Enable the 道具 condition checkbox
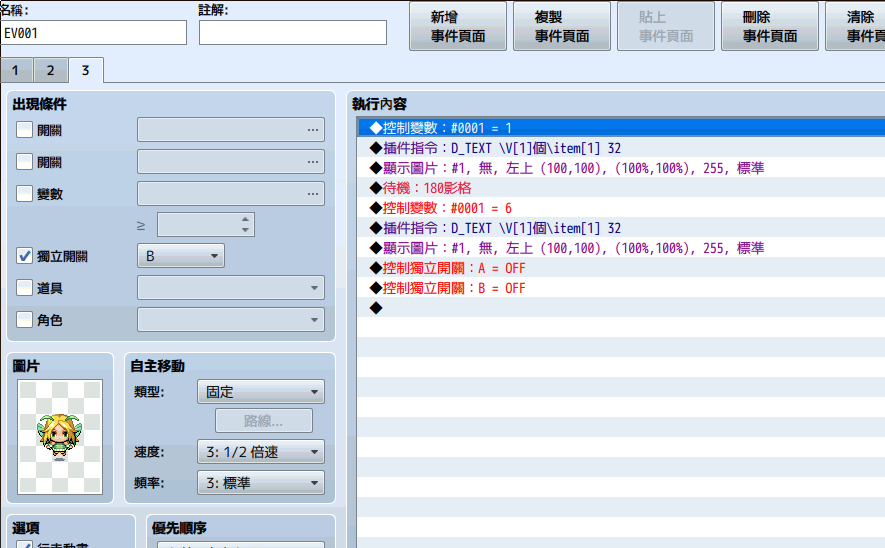This screenshot has height=548, width=885. click(x=24, y=288)
